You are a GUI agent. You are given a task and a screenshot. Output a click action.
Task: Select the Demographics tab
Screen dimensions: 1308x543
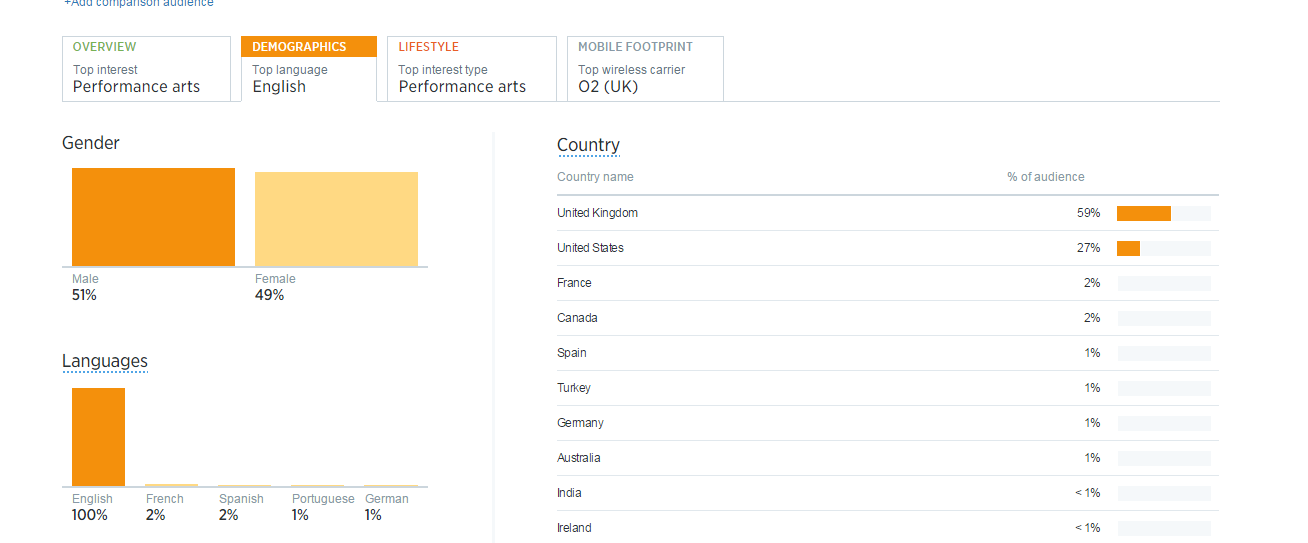click(x=308, y=68)
